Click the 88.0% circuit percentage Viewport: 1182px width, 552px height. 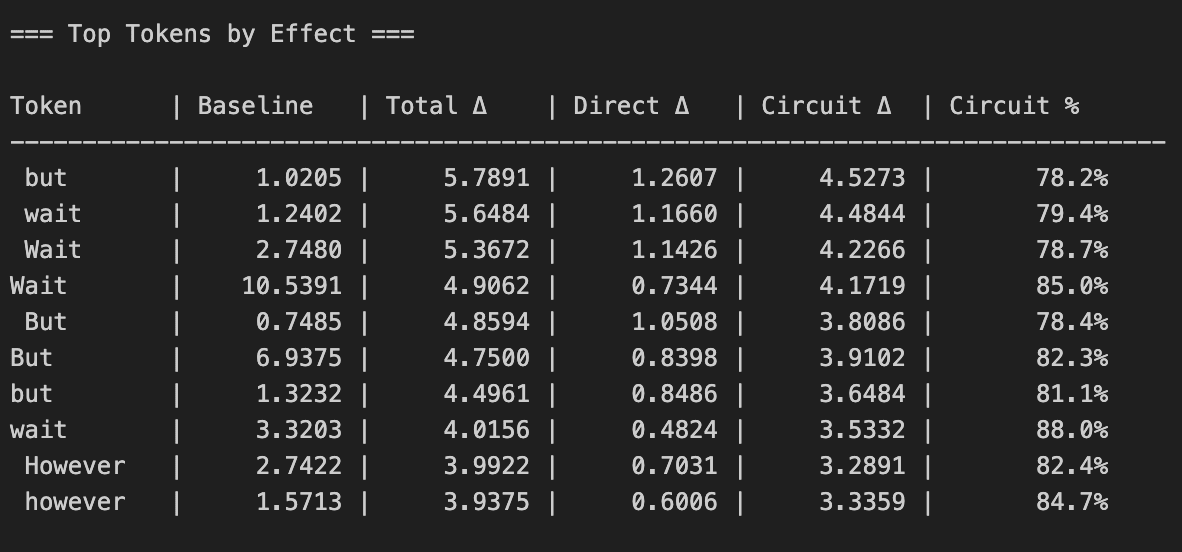pos(1072,430)
